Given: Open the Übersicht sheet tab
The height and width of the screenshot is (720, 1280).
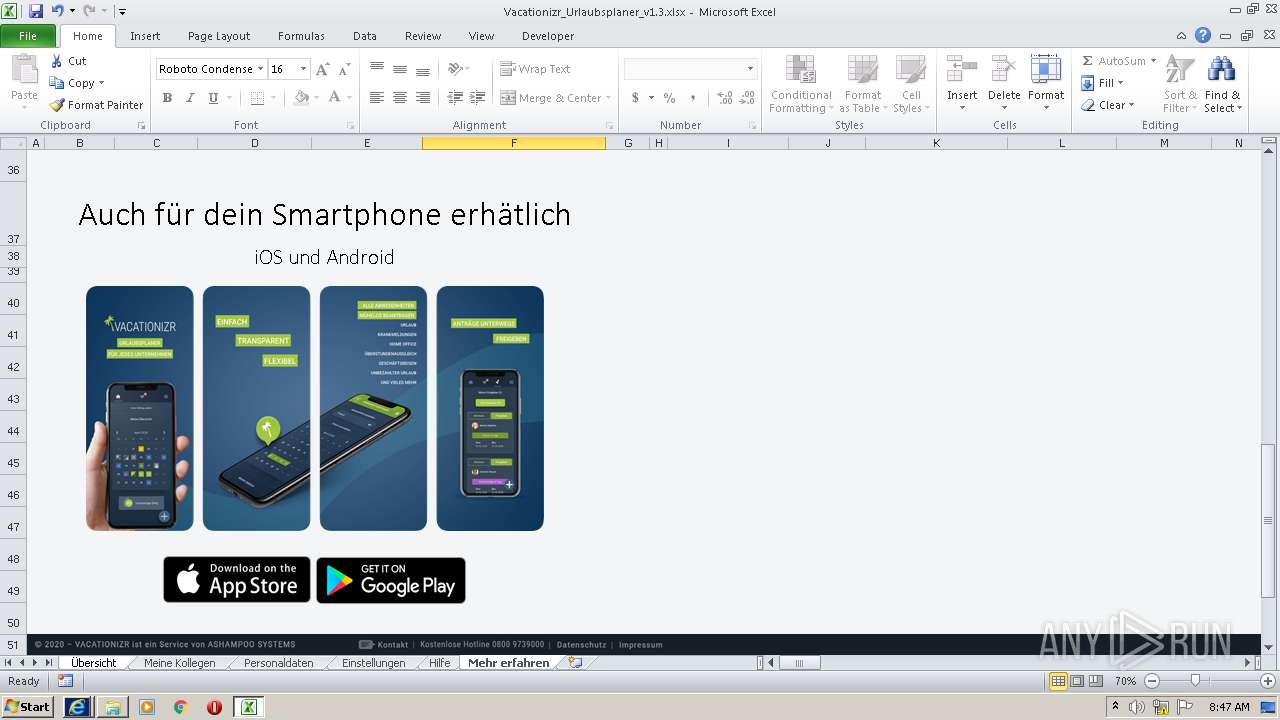Looking at the screenshot, I should click(x=94, y=663).
